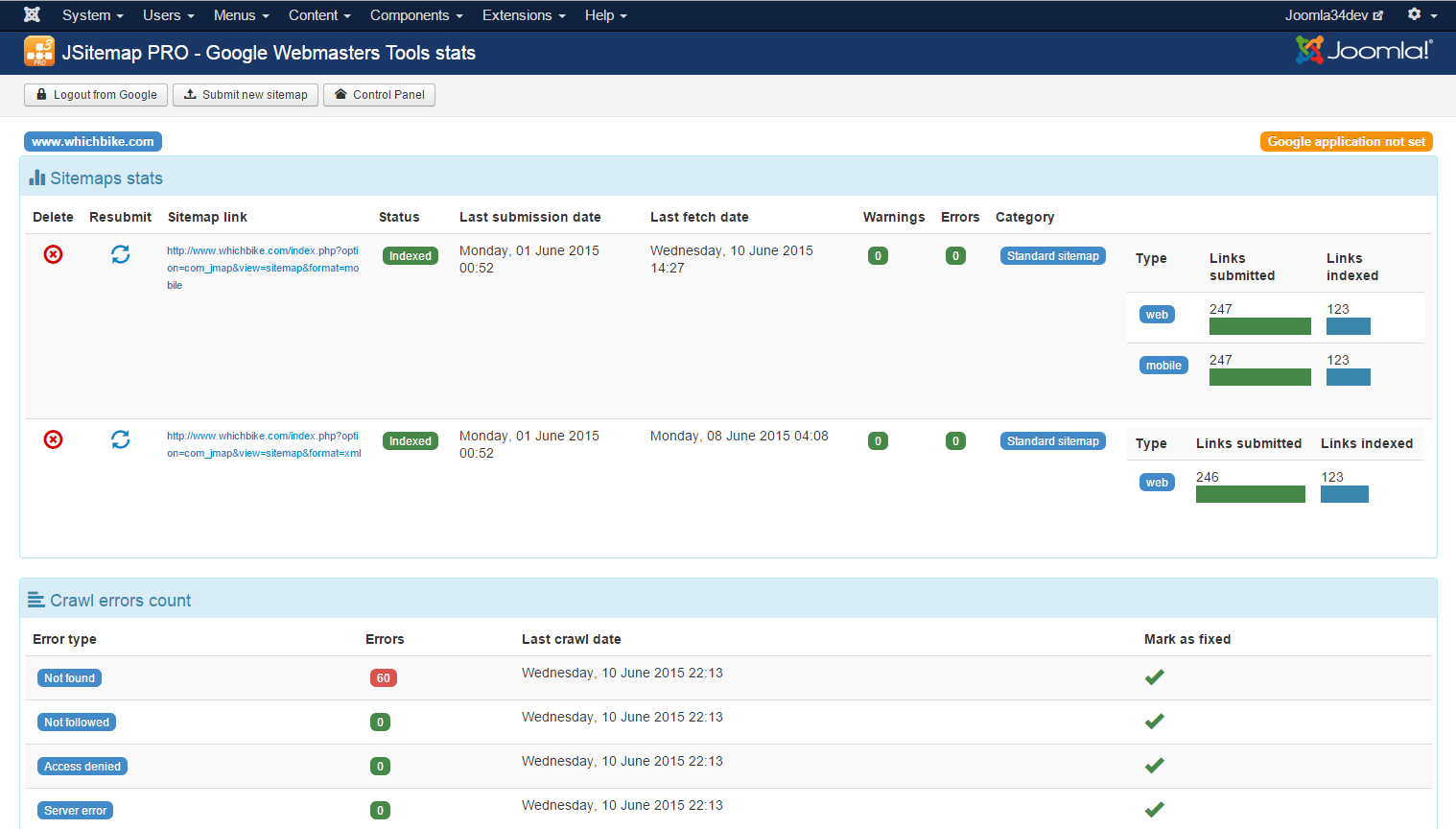1456x829 pixels.
Task: Open the Extensions menu
Action: point(524,15)
